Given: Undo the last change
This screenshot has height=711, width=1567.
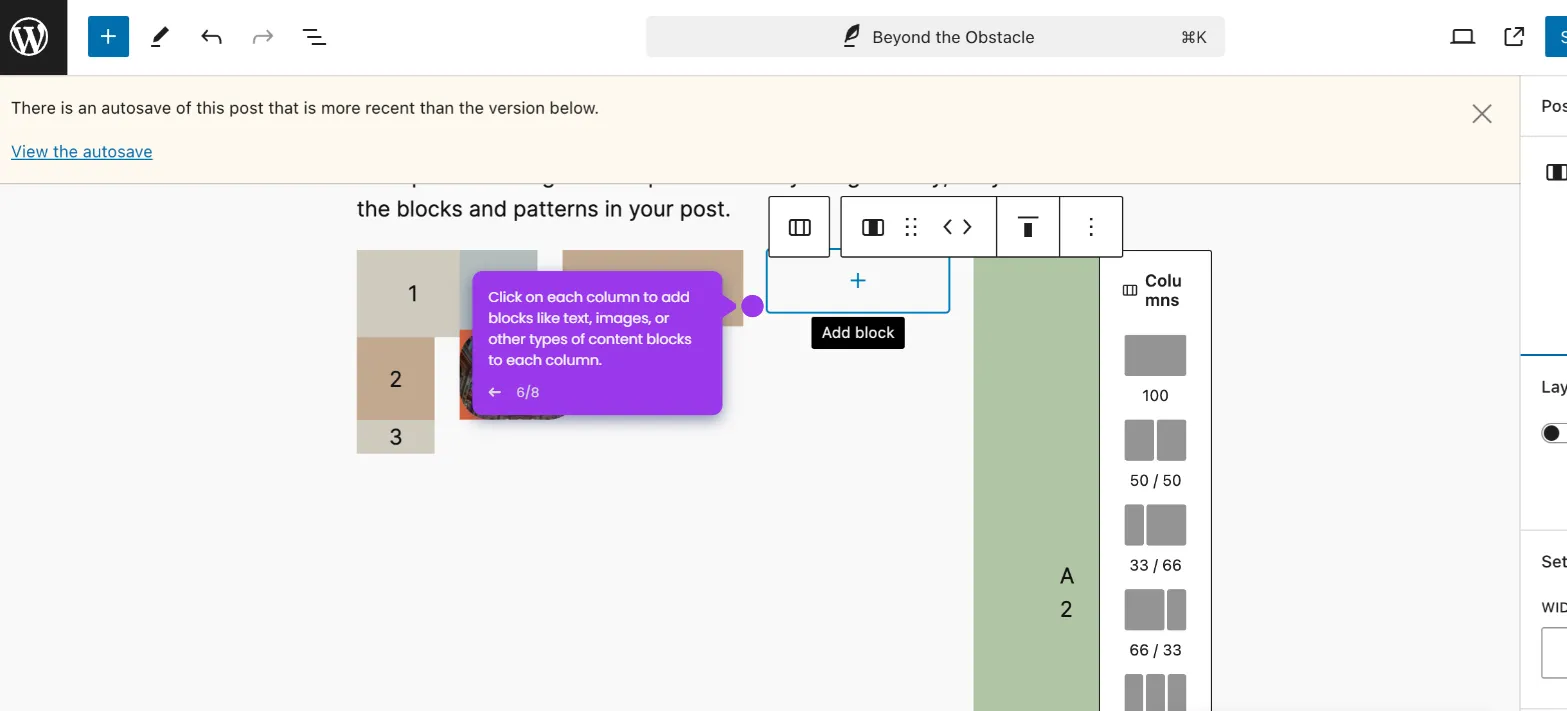Looking at the screenshot, I should 211,37.
